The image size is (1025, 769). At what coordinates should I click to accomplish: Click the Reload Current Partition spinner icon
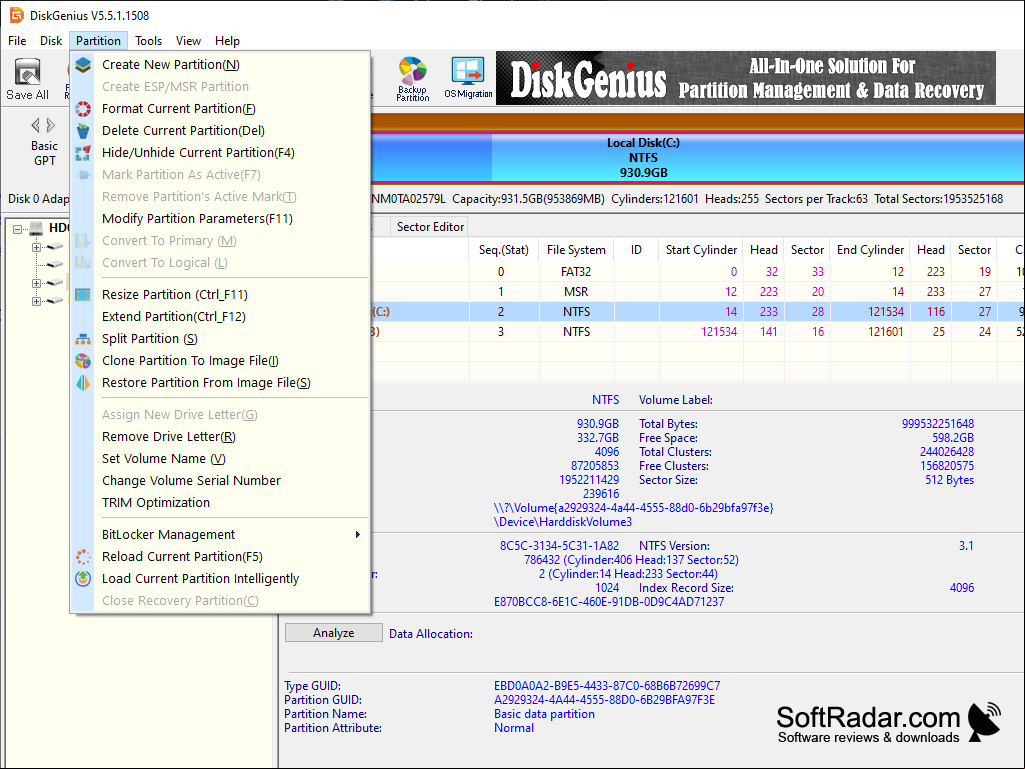point(83,557)
